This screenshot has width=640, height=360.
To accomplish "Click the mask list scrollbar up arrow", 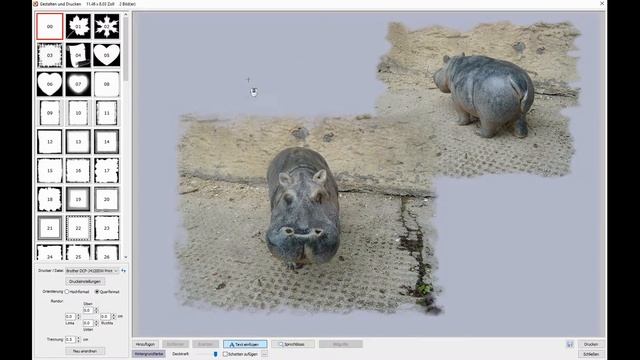I will (x=125, y=15).
